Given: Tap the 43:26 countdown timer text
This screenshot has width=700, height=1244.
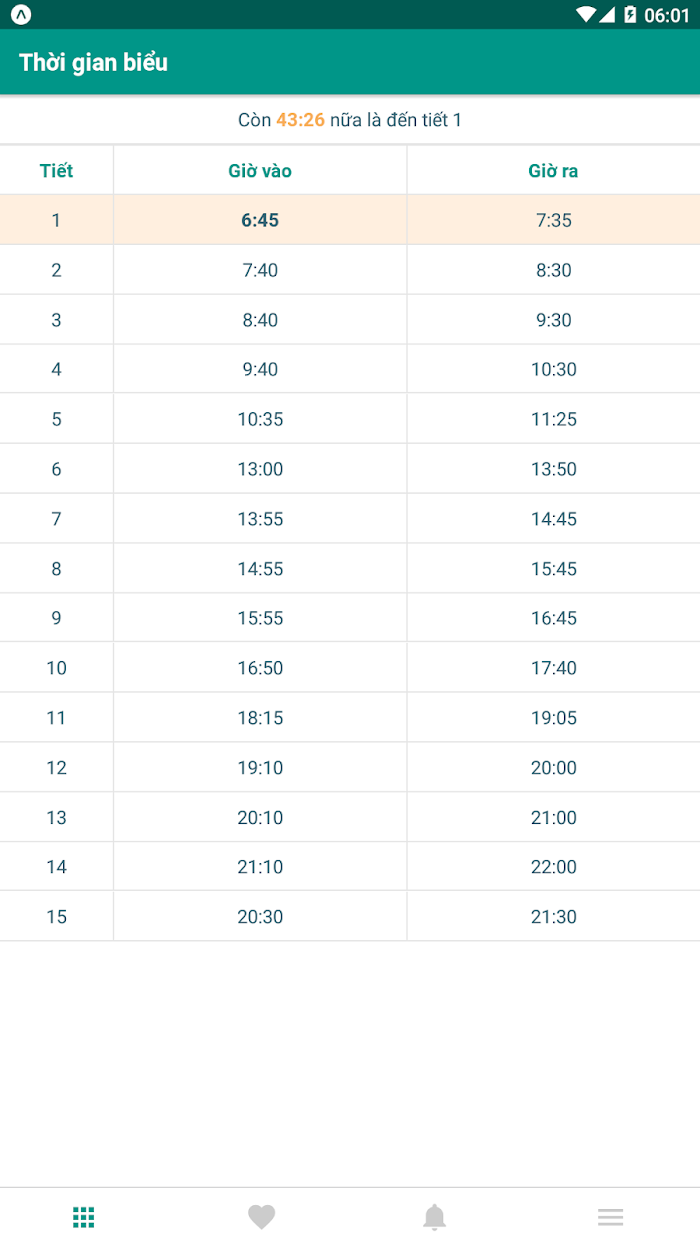Looking at the screenshot, I should click(300, 120).
